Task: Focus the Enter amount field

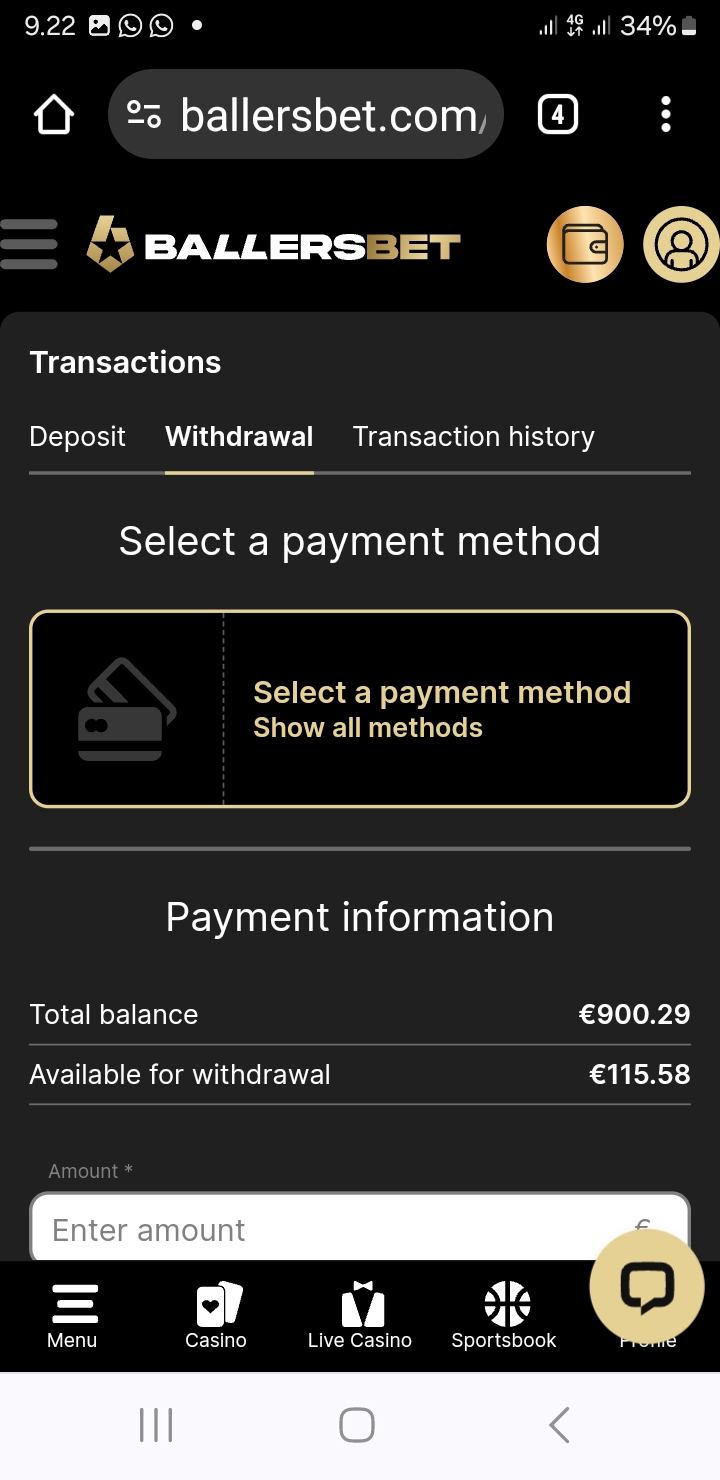Action: (330, 1230)
